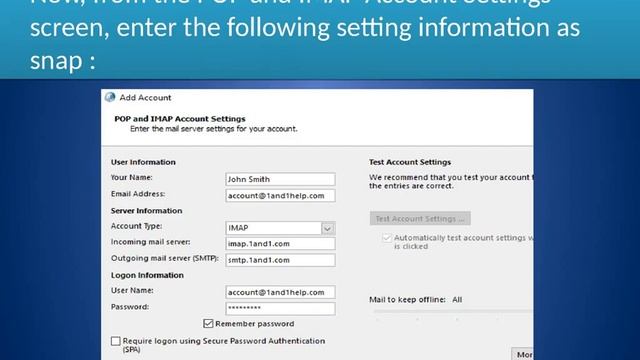Click the 'POP and IMAP Account Settings' heading
The image size is (640, 360).
point(180,119)
